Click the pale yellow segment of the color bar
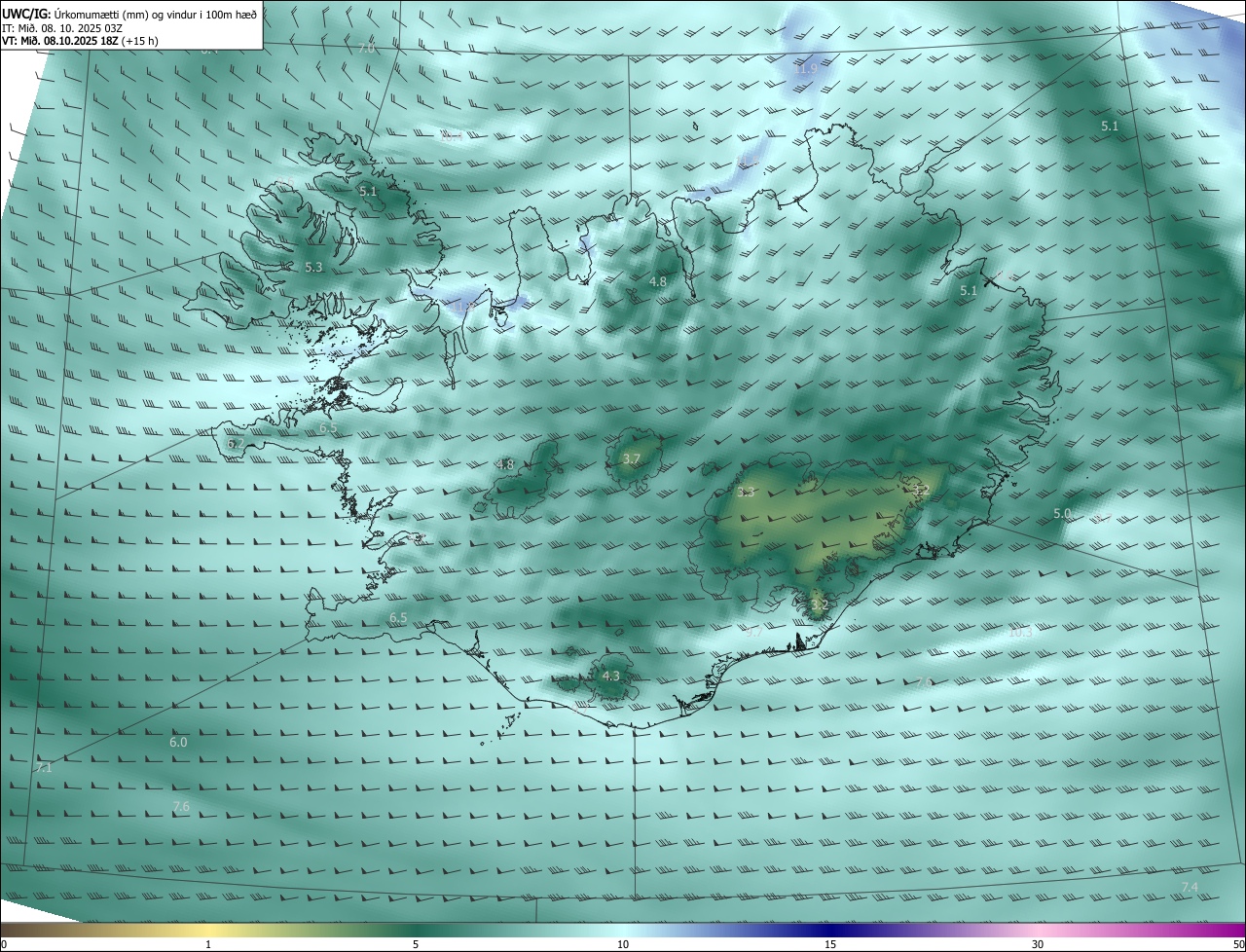1246x952 pixels. [208, 930]
